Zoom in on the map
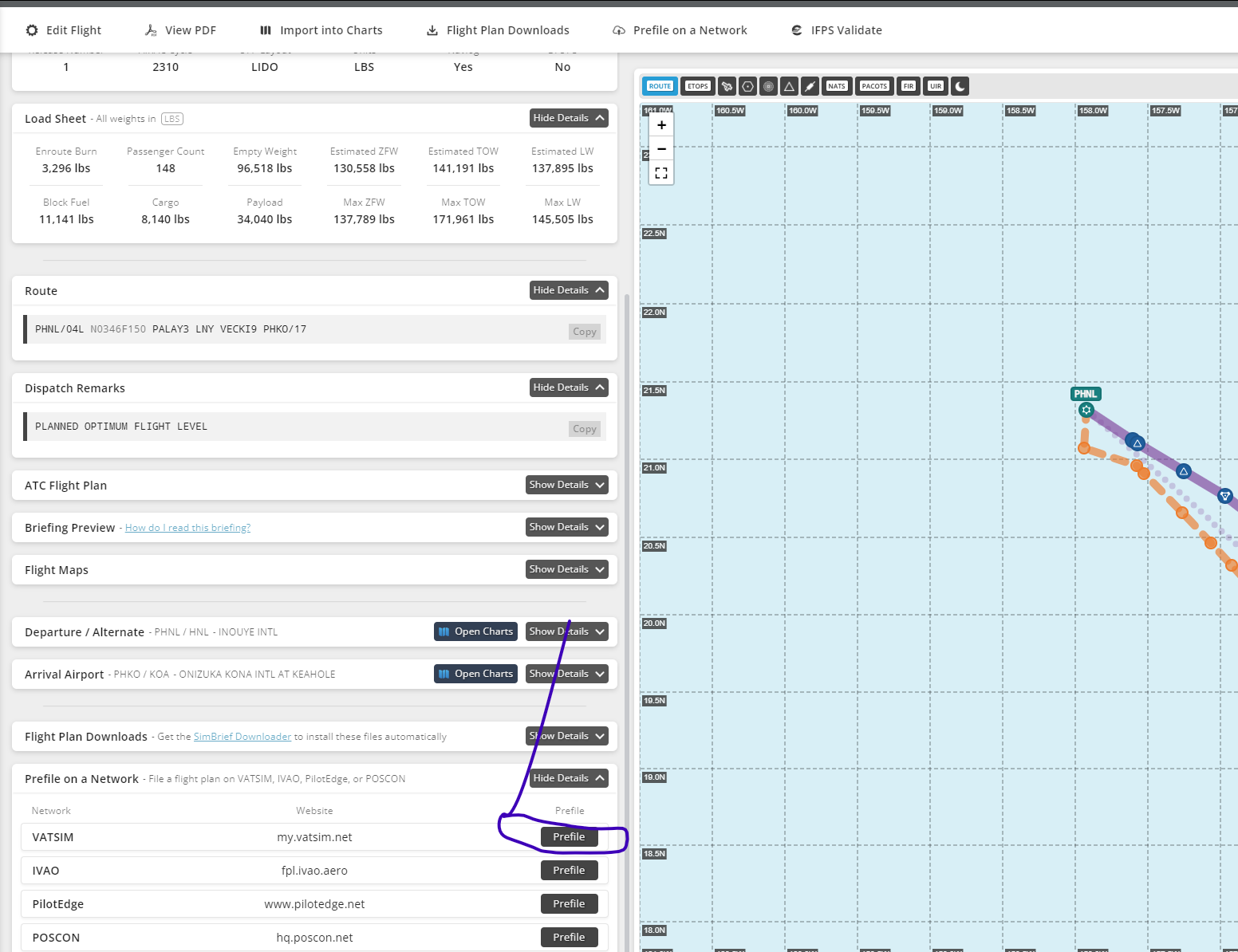Viewport: 1238px width, 952px height. 660,124
